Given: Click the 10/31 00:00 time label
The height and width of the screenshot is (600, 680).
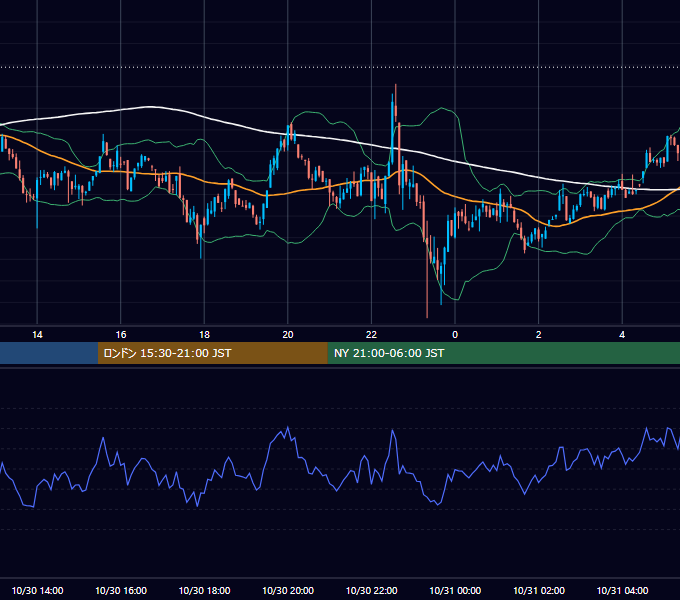Looking at the screenshot, I should tap(455, 590).
